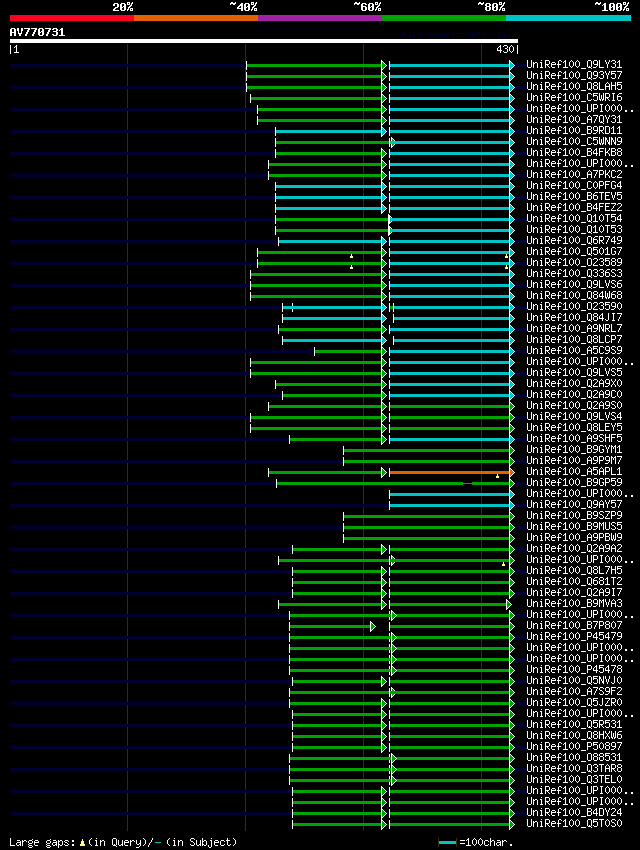Select the UniRef100_P45479 label
640x850 pixels.
pos(574,636)
